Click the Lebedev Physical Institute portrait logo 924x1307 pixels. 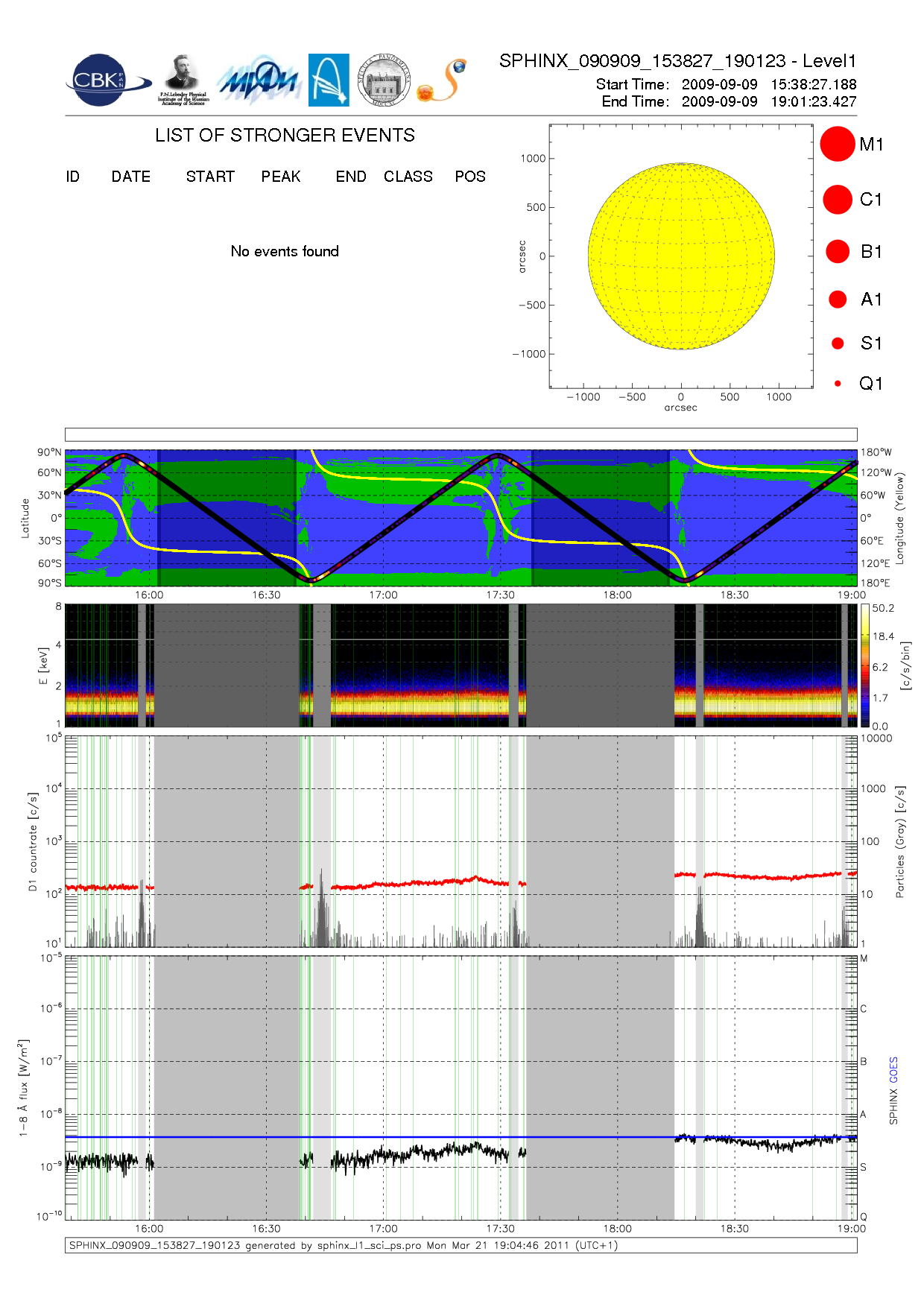pos(183,80)
